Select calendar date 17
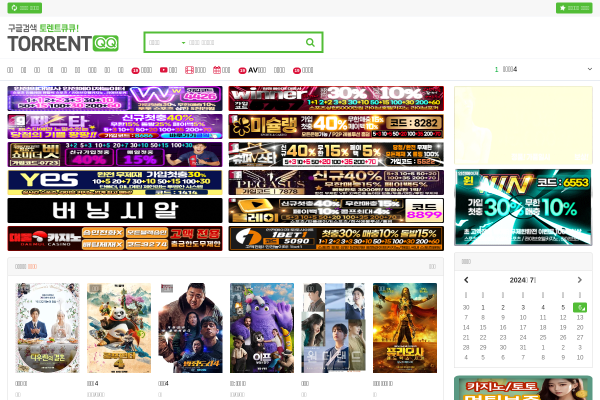The image size is (600, 400). 523,327
